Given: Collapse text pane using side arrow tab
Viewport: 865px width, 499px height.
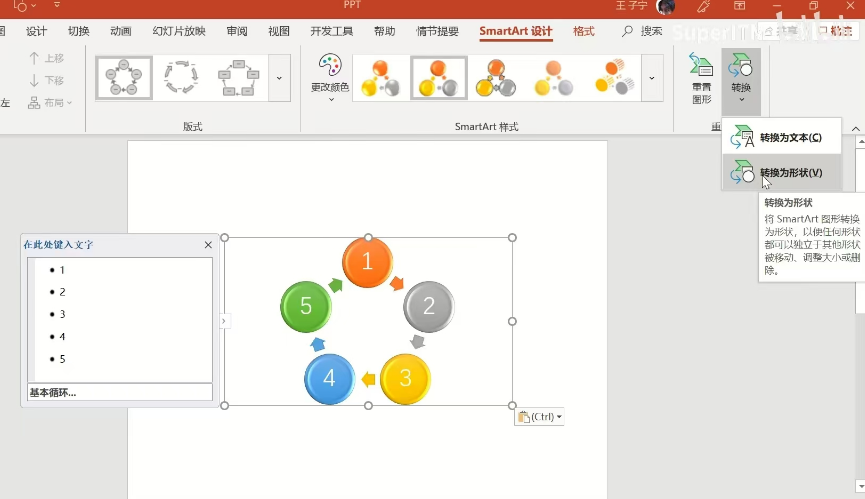Looking at the screenshot, I should 223,321.
